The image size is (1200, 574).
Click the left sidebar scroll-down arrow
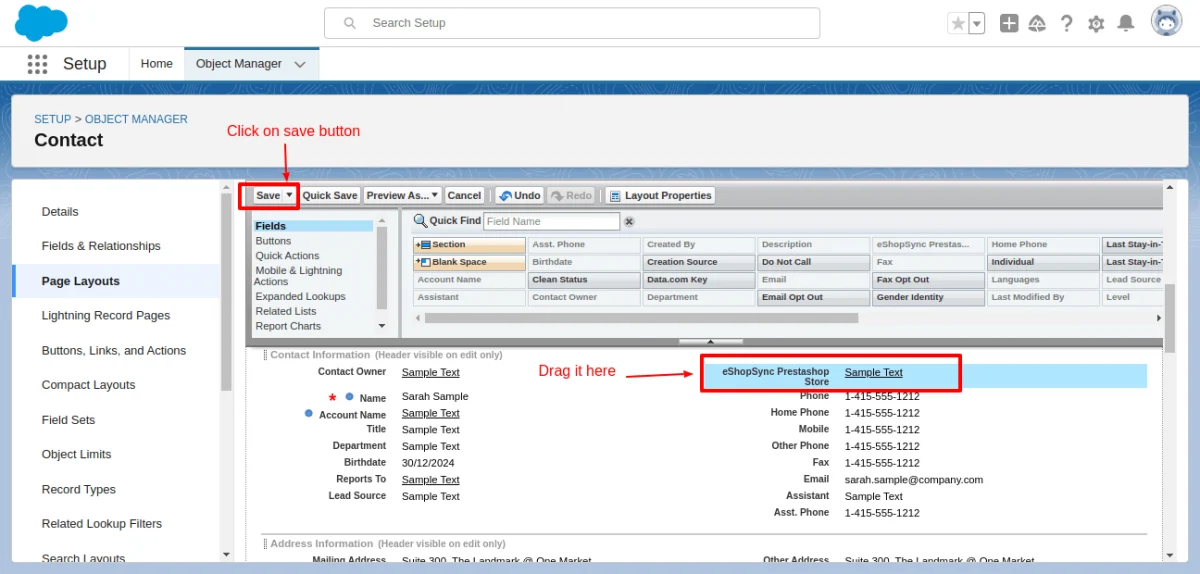coord(226,554)
